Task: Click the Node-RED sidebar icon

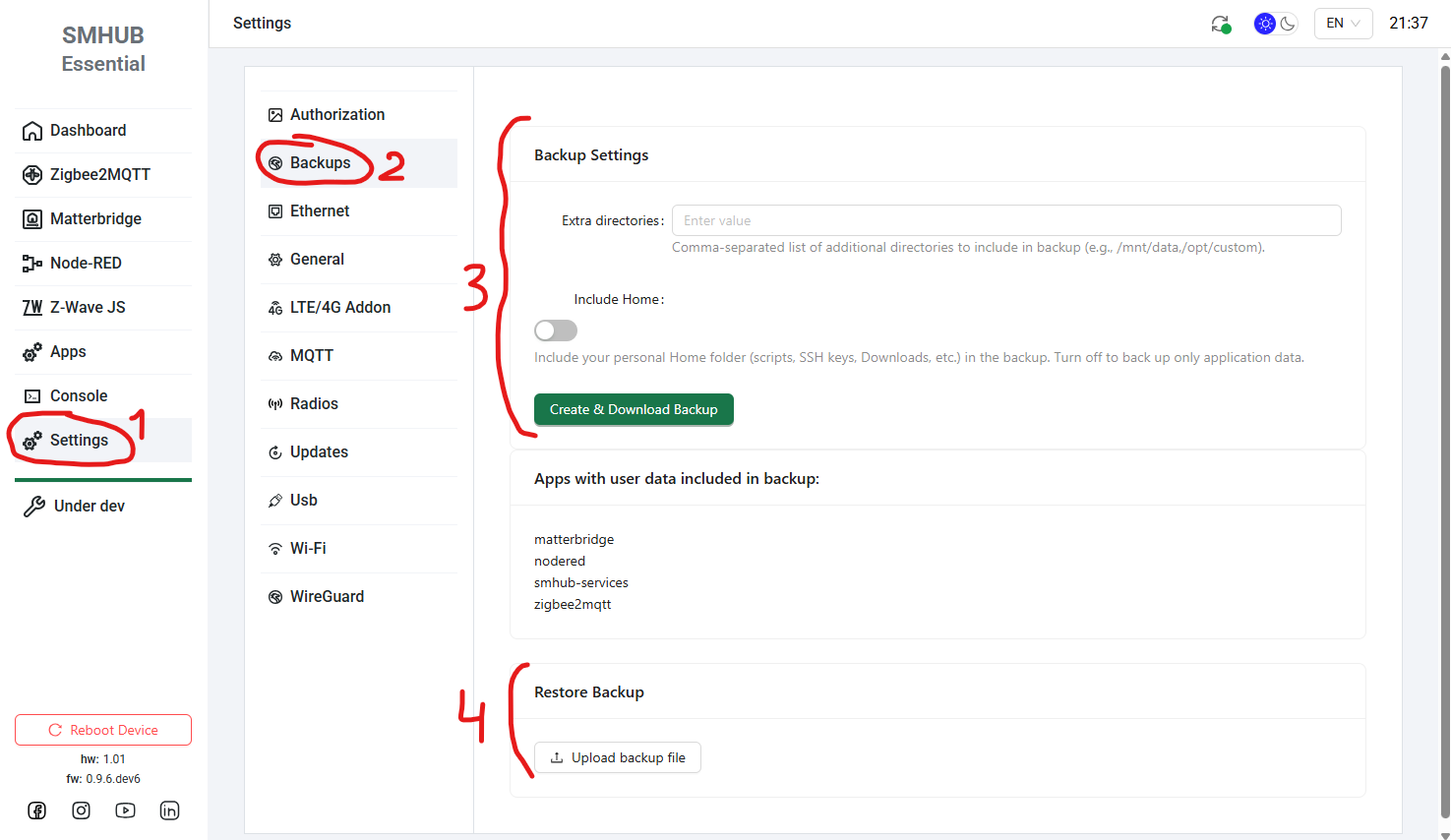Action: [x=32, y=264]
